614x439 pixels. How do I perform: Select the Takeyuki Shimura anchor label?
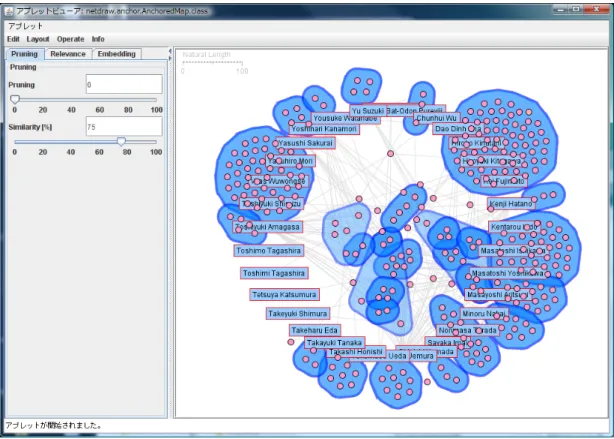pos(298,313)
